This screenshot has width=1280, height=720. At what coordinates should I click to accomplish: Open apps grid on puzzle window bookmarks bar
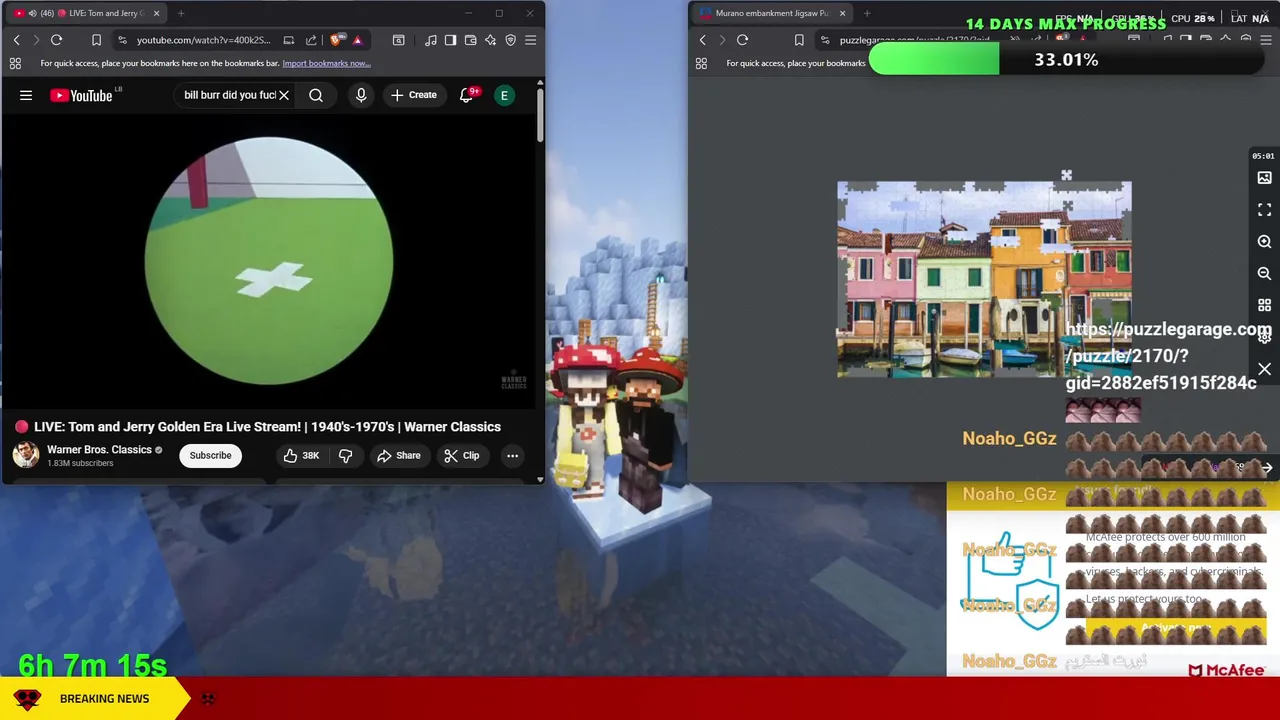point(701,63)
